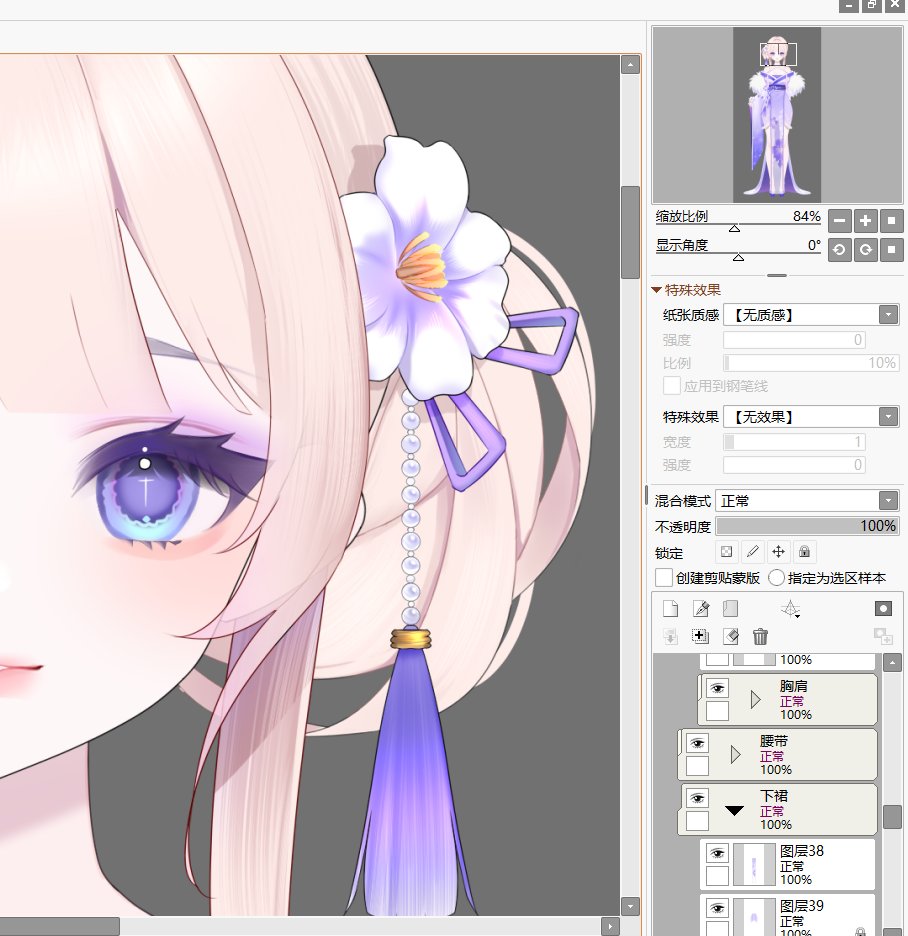Select the layer name 图层38

click(x=802, y=851)
